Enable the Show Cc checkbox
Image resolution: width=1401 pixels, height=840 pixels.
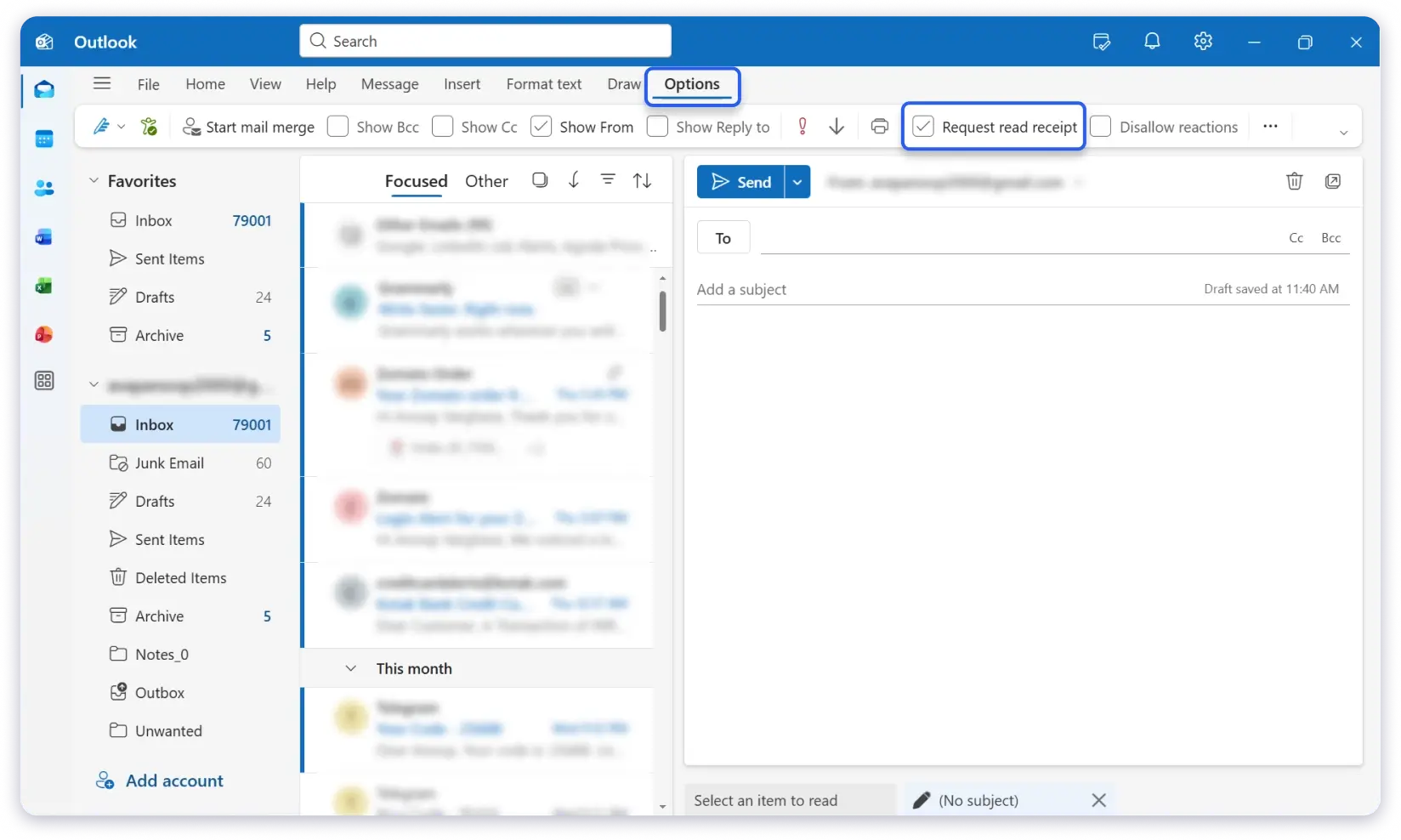[442, 127]
